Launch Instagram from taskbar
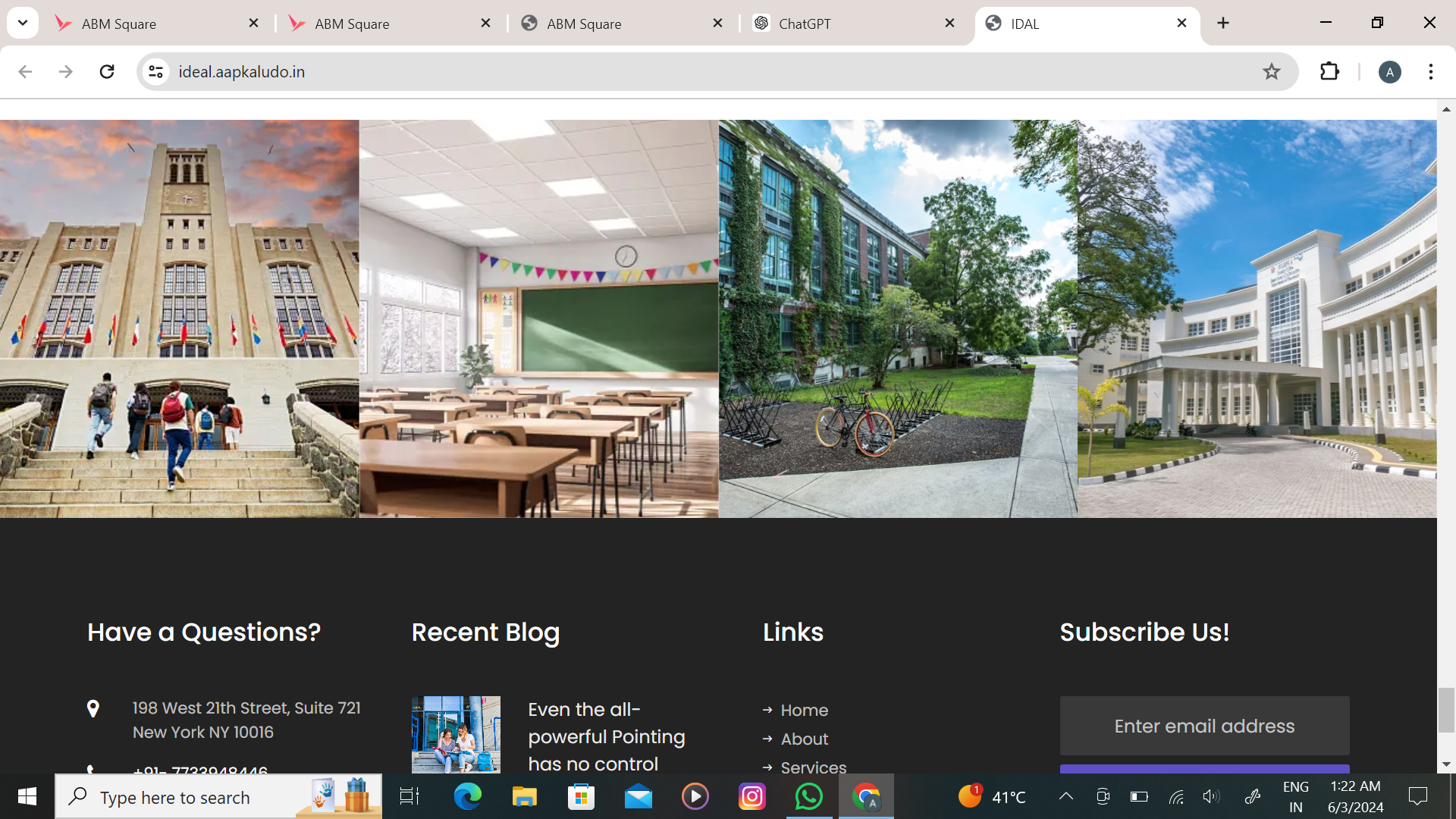The image size is (1456, 819). click(752, 796)
